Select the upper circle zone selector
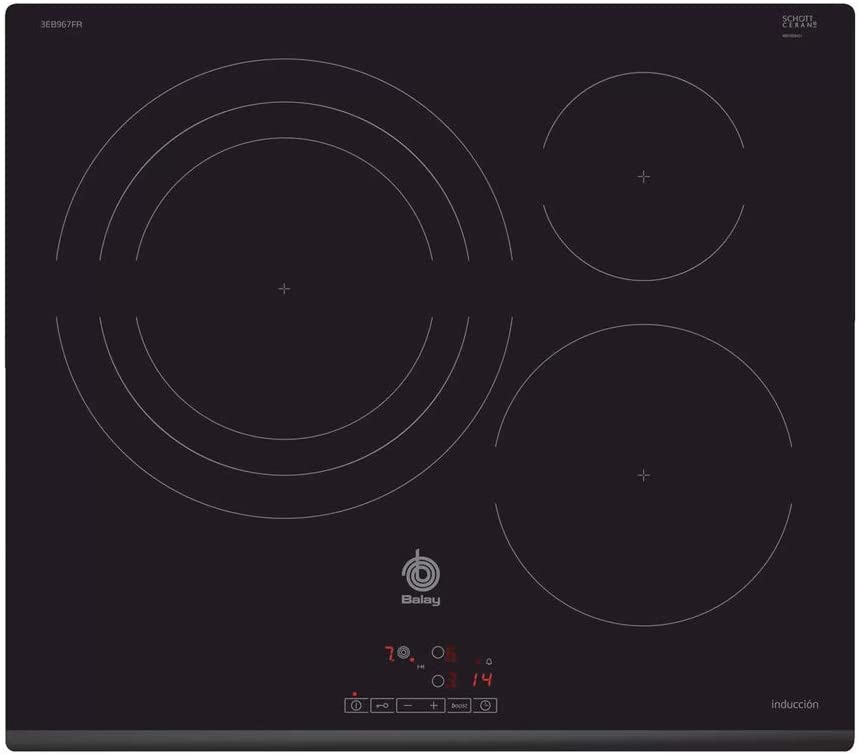The height and width of the screenshot is (756, 860). (x=438, y=652)
